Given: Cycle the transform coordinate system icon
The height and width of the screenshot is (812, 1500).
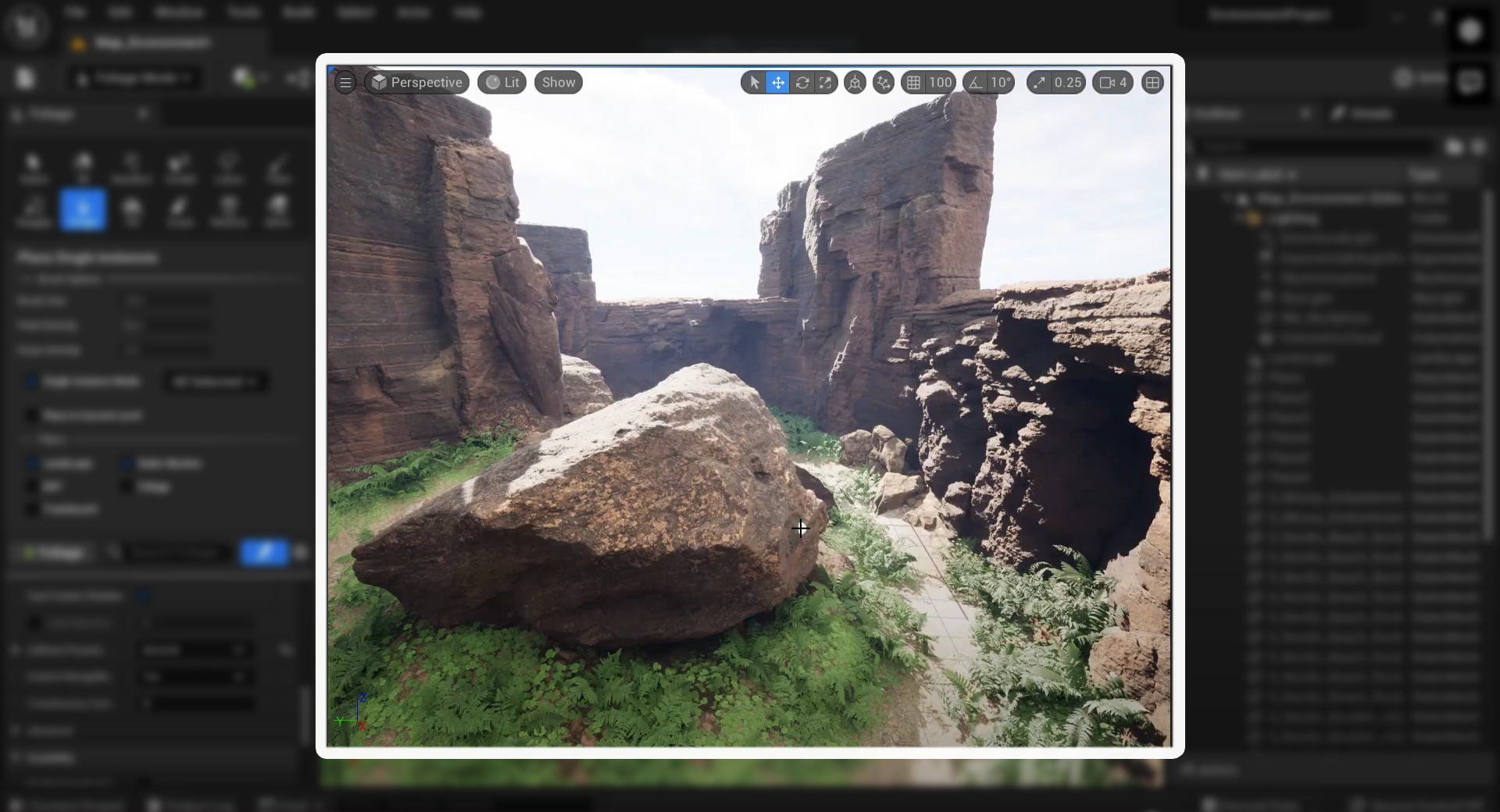Looking at the screenshot, I should point(855,83).
